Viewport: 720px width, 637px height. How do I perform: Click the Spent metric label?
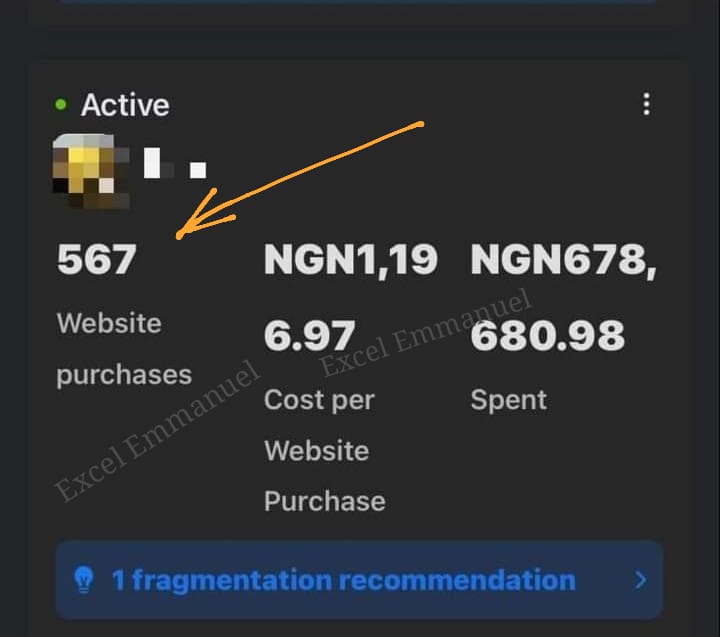pyautogui.click(x=509, y=400)
